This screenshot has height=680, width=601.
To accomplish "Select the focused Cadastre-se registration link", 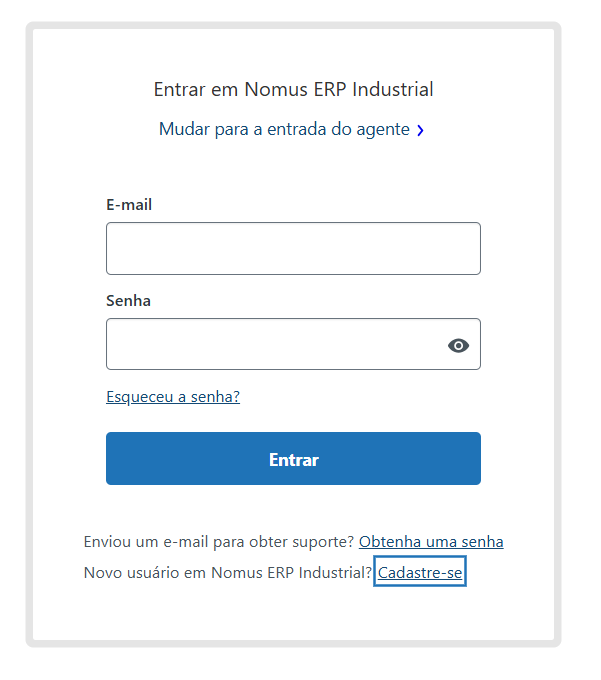I will (x=420, y=572).
